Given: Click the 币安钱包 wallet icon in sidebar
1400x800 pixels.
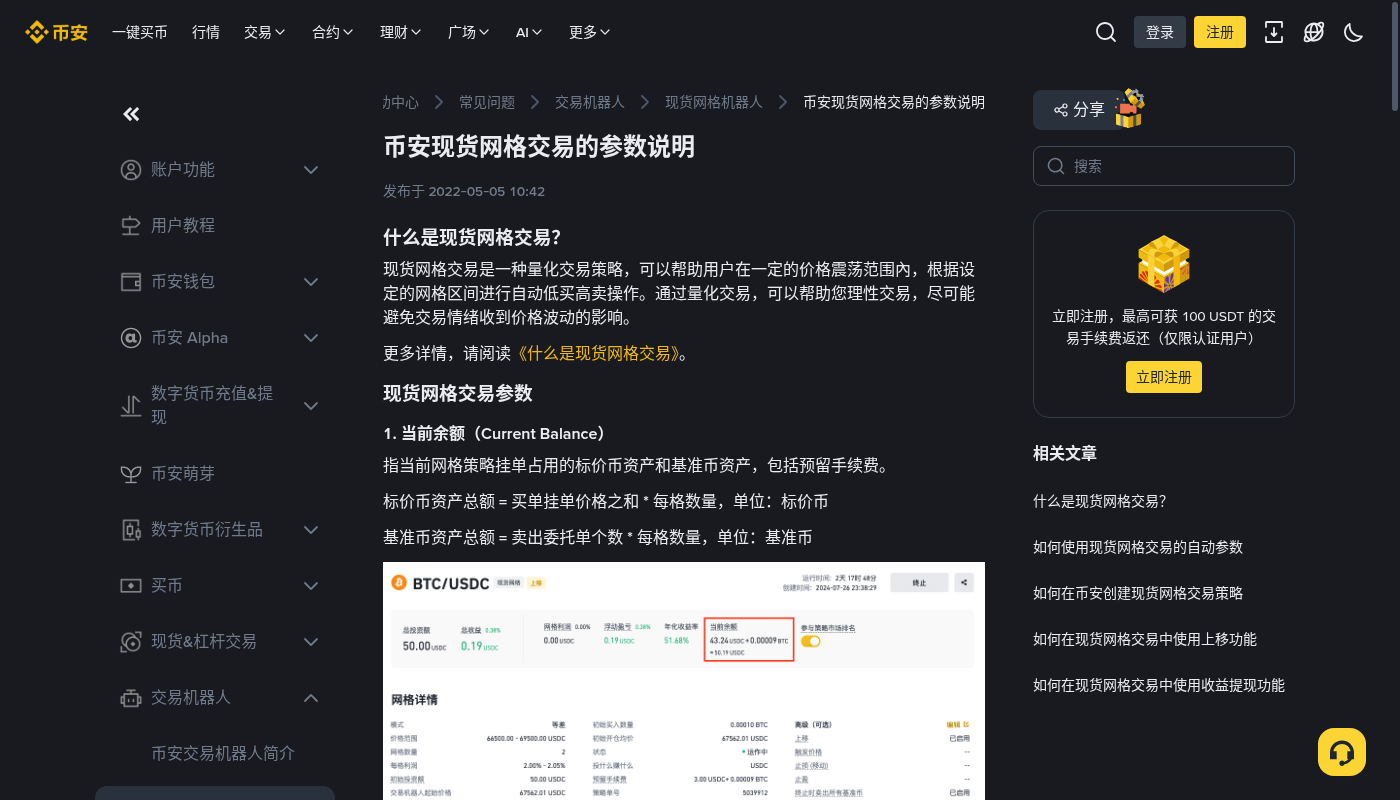Looking at the screenshot, I should (x=131, y=281).
